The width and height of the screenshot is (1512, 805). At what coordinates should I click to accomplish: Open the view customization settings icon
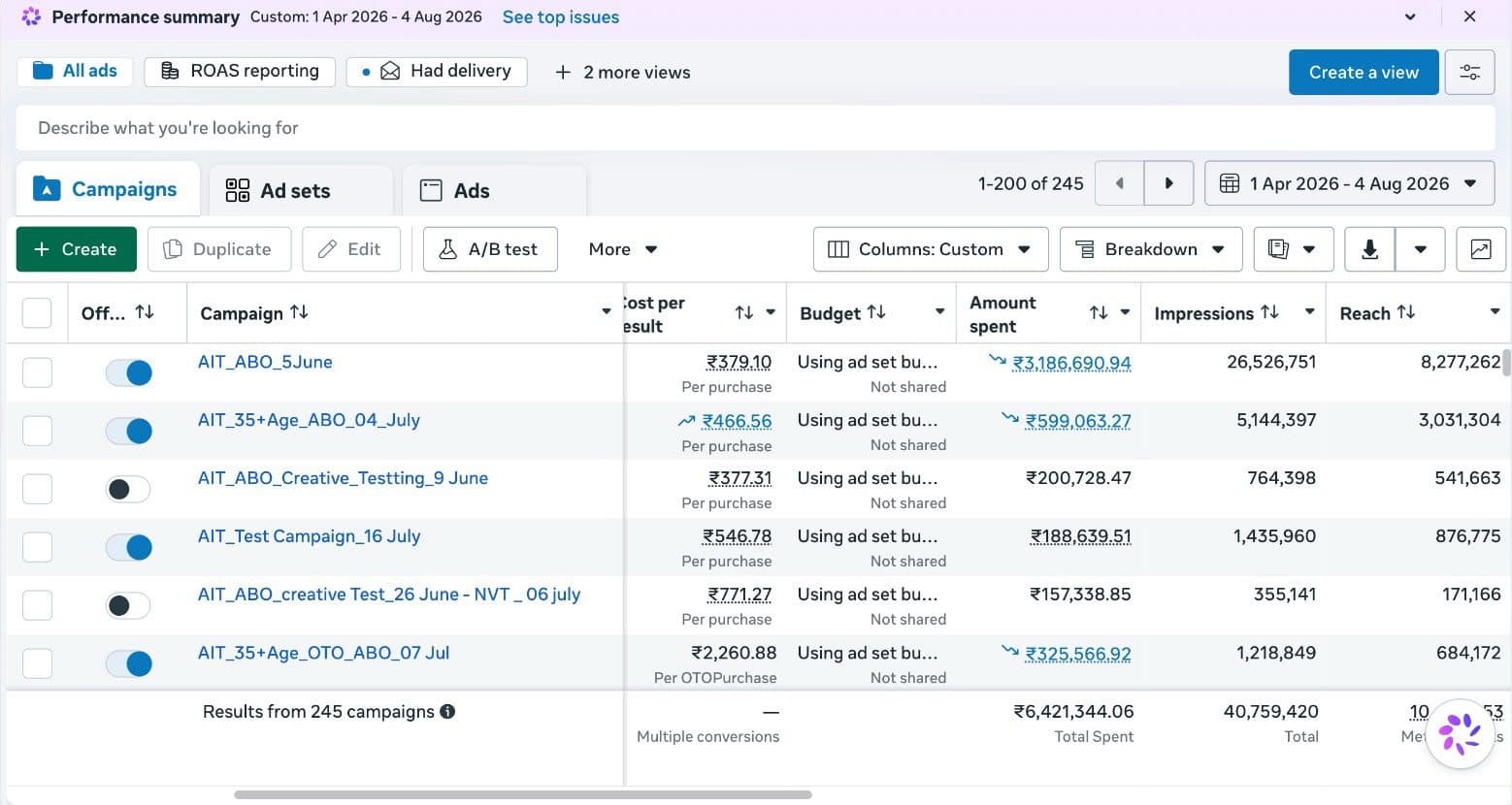tap(1469, 73)
